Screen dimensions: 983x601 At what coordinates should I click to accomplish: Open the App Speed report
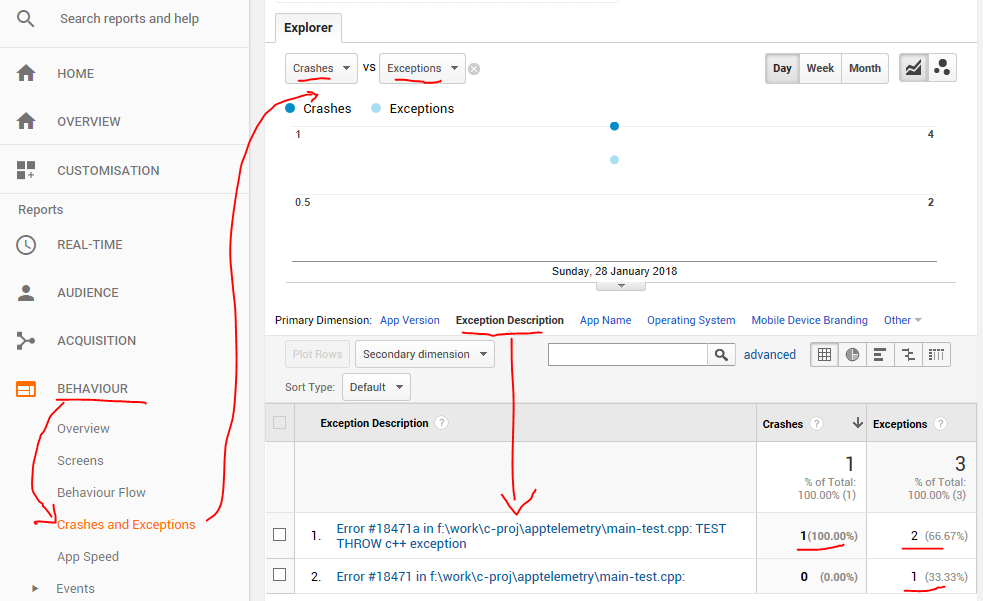tap(88, 557)
